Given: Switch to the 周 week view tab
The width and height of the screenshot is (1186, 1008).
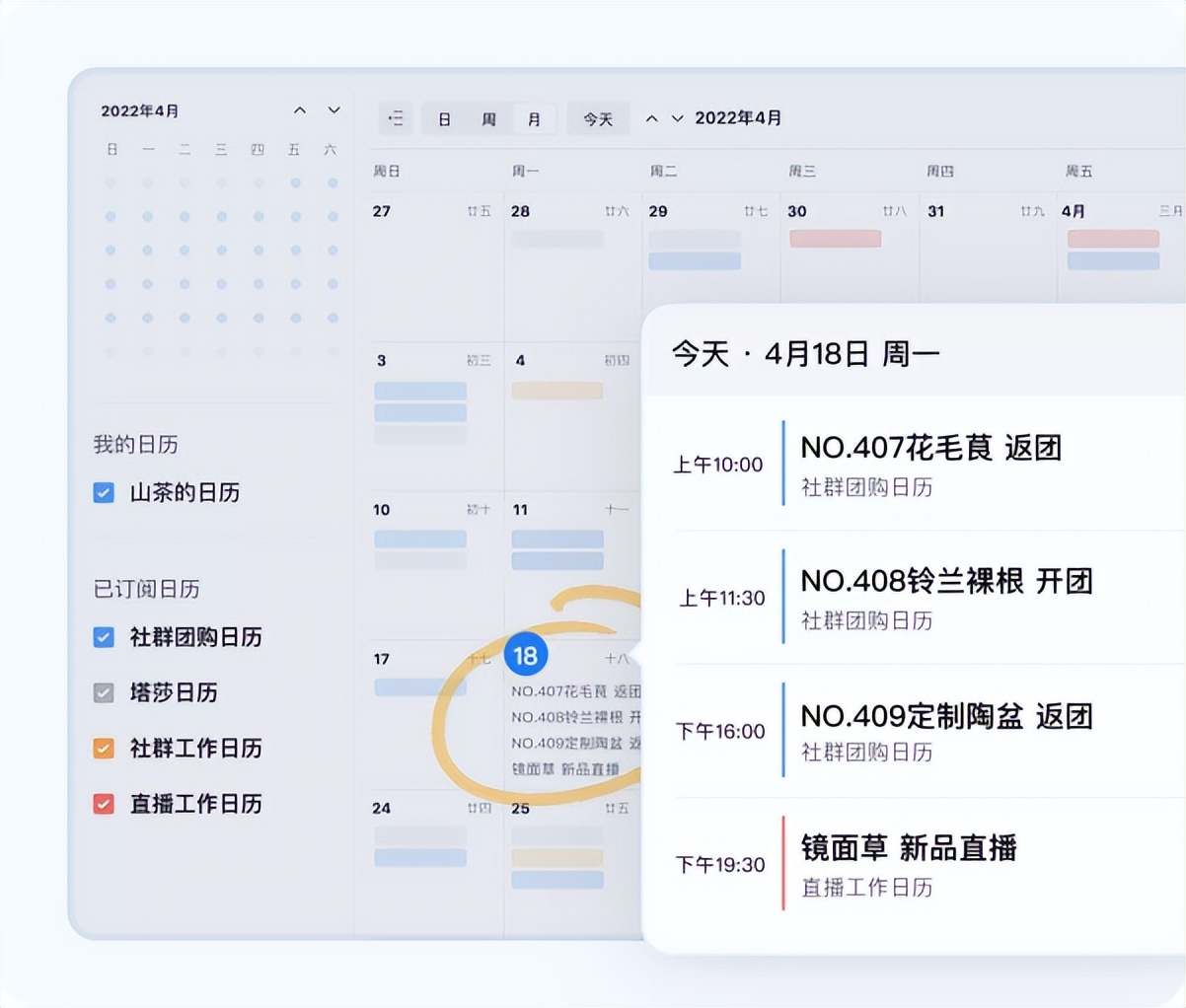Looking at the screenshot, I should [489, 118].
